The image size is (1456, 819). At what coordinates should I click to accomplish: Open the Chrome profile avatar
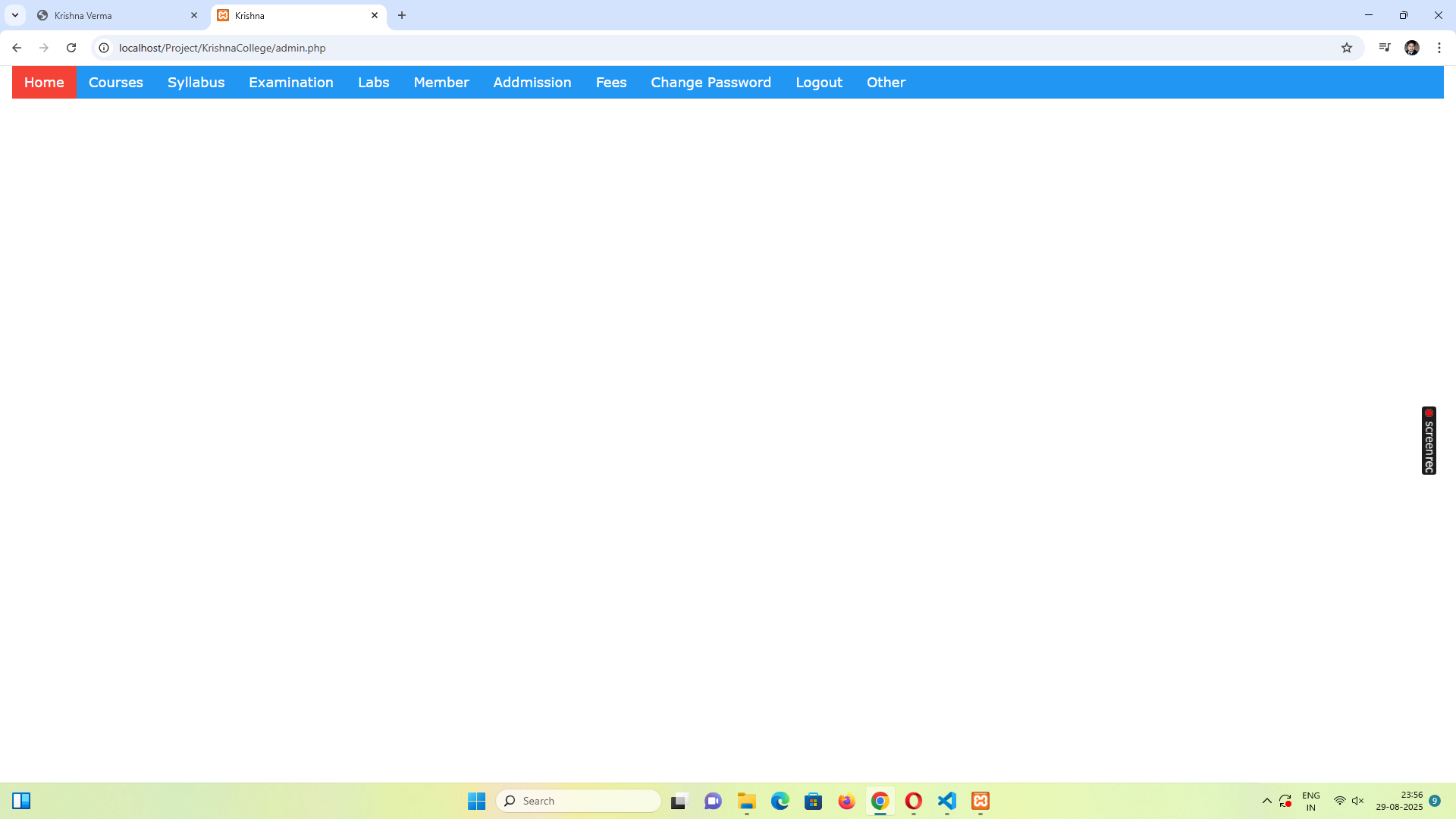[1412, 48]
